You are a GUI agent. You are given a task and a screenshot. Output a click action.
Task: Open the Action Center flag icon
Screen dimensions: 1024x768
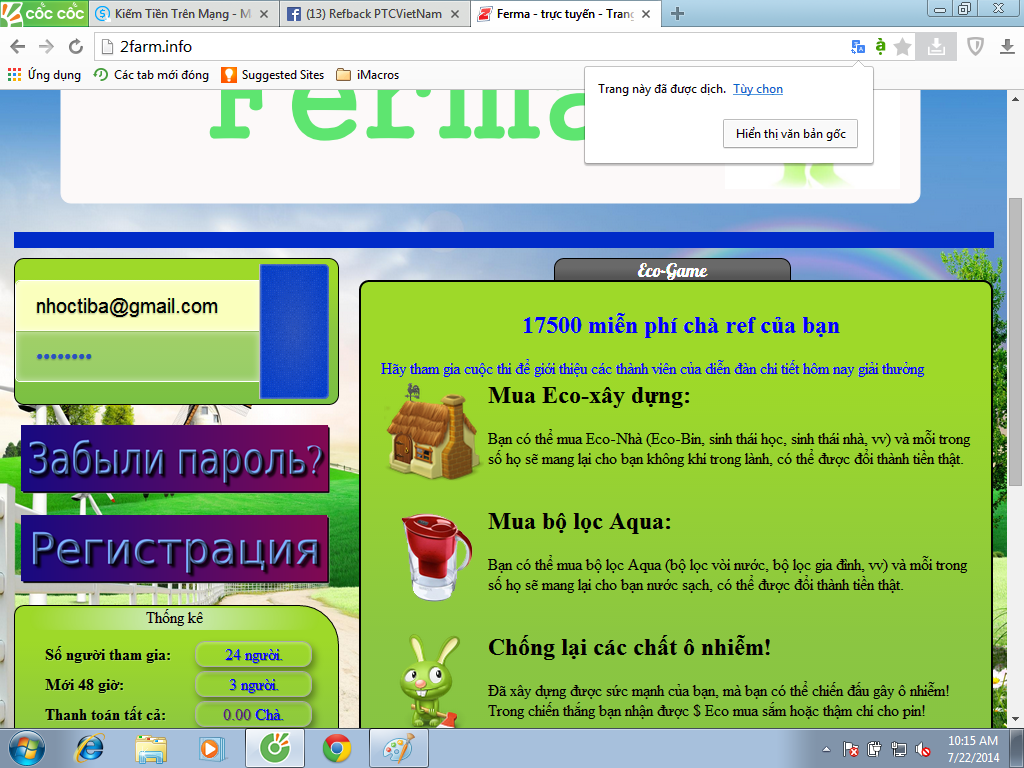[851, 749]
